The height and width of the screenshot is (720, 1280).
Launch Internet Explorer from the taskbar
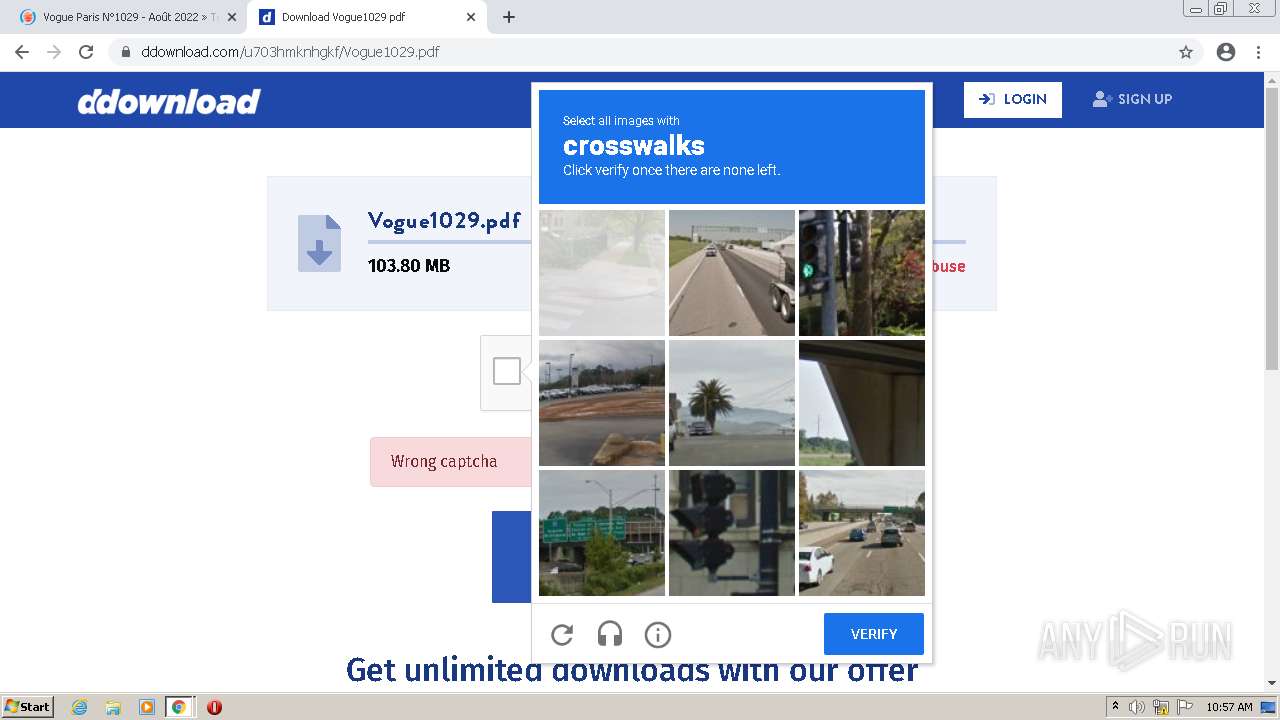click(80, 707)
